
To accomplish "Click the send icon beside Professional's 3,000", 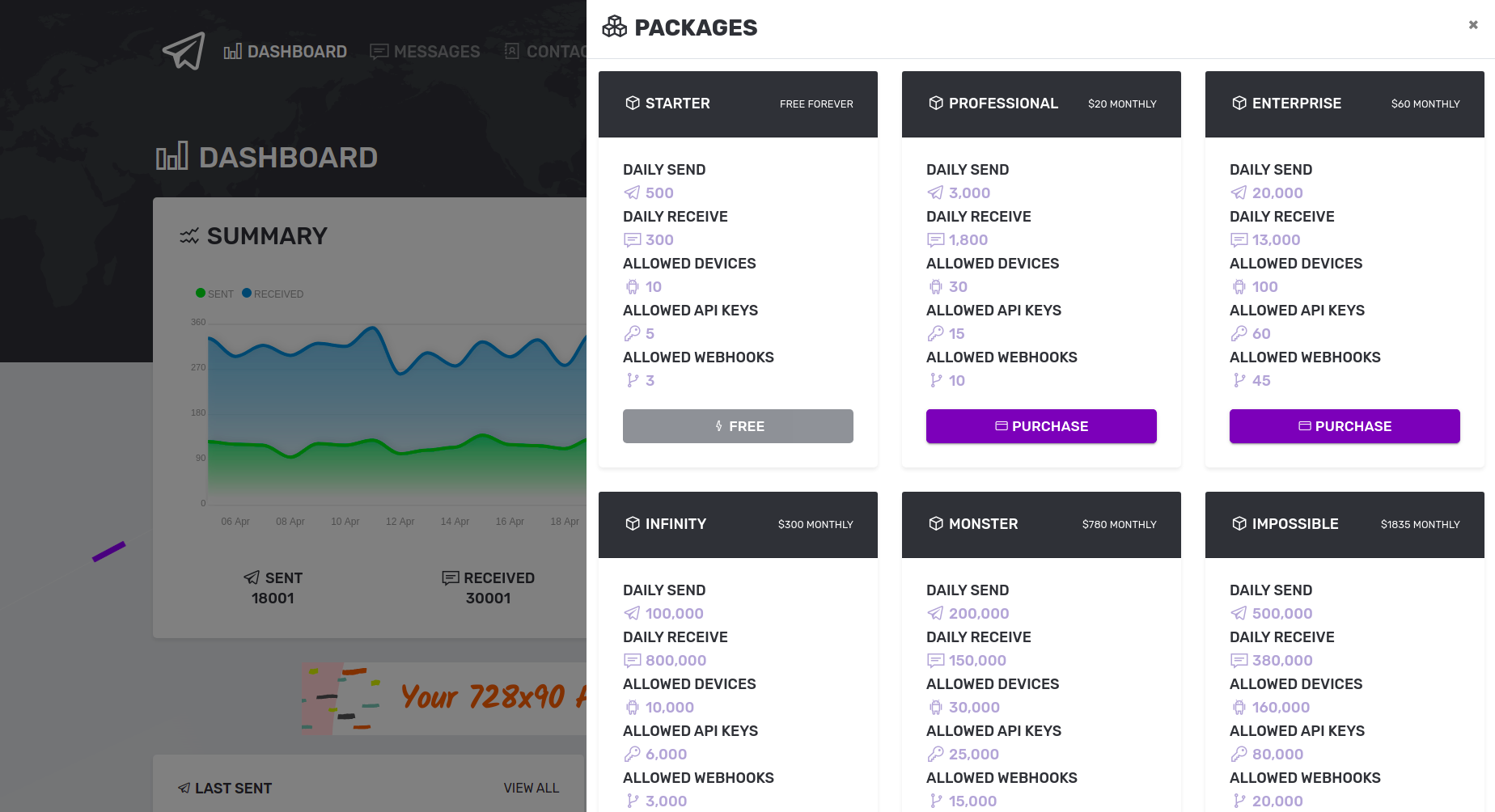I will (x=935, y=193).
